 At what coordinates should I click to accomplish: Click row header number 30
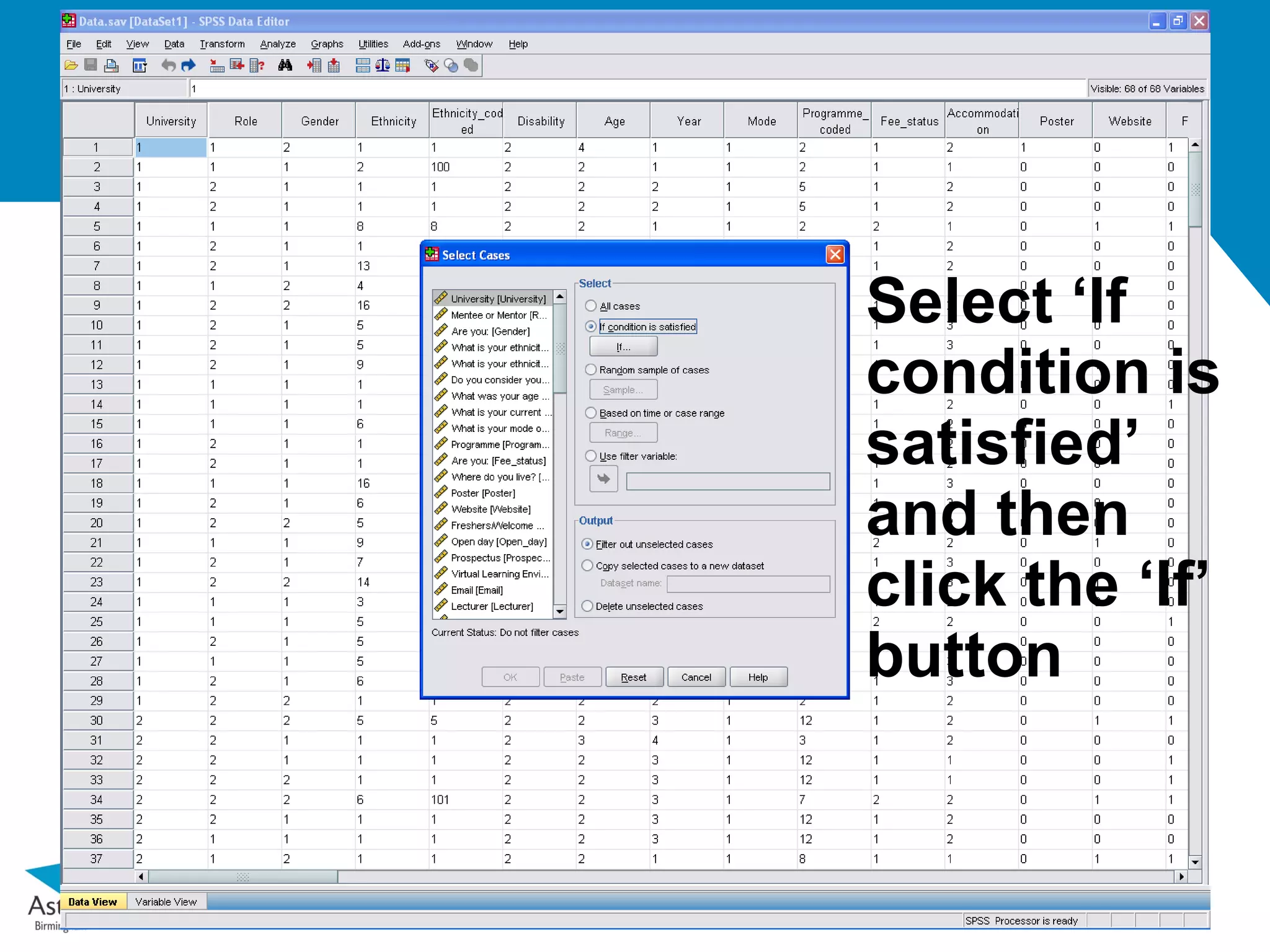97,720
